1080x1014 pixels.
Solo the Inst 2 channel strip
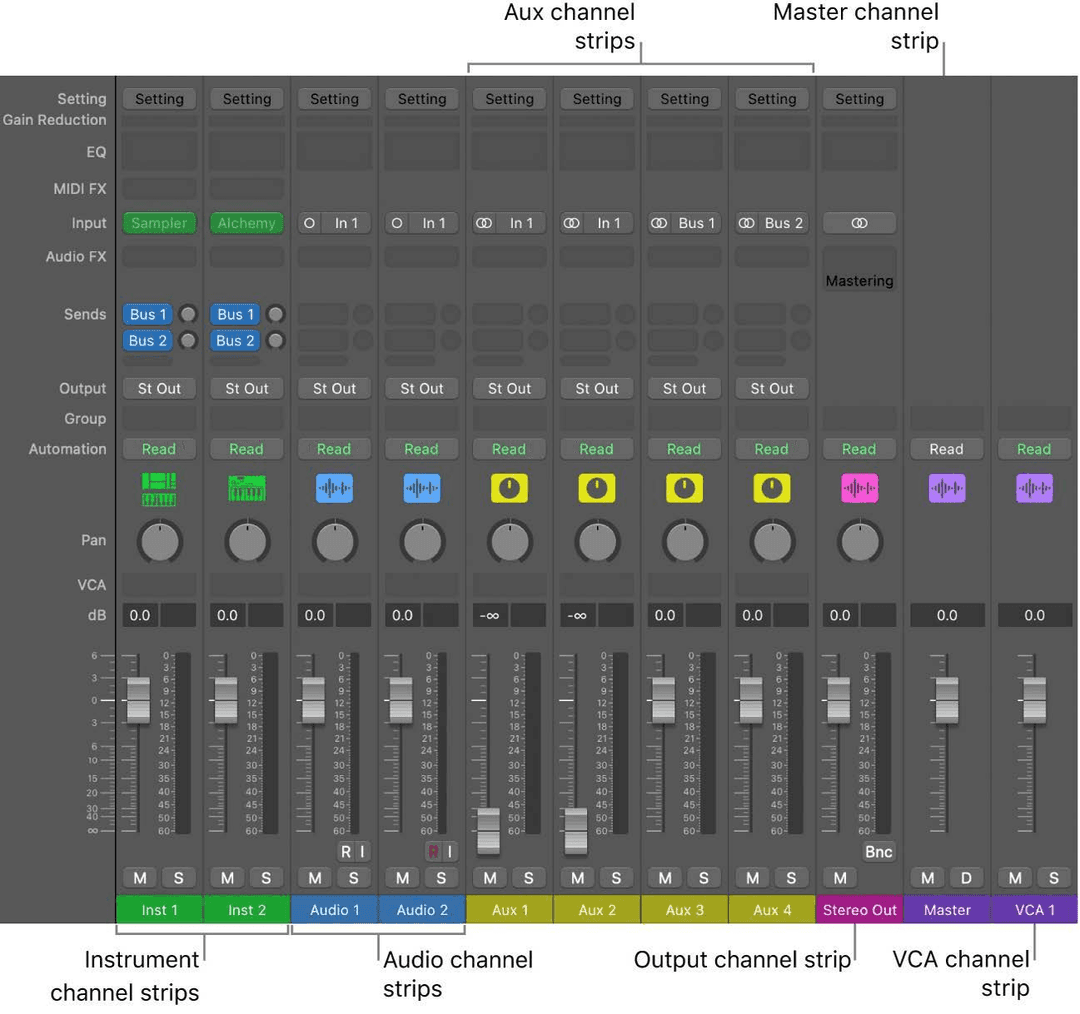(x=266, y=878)
